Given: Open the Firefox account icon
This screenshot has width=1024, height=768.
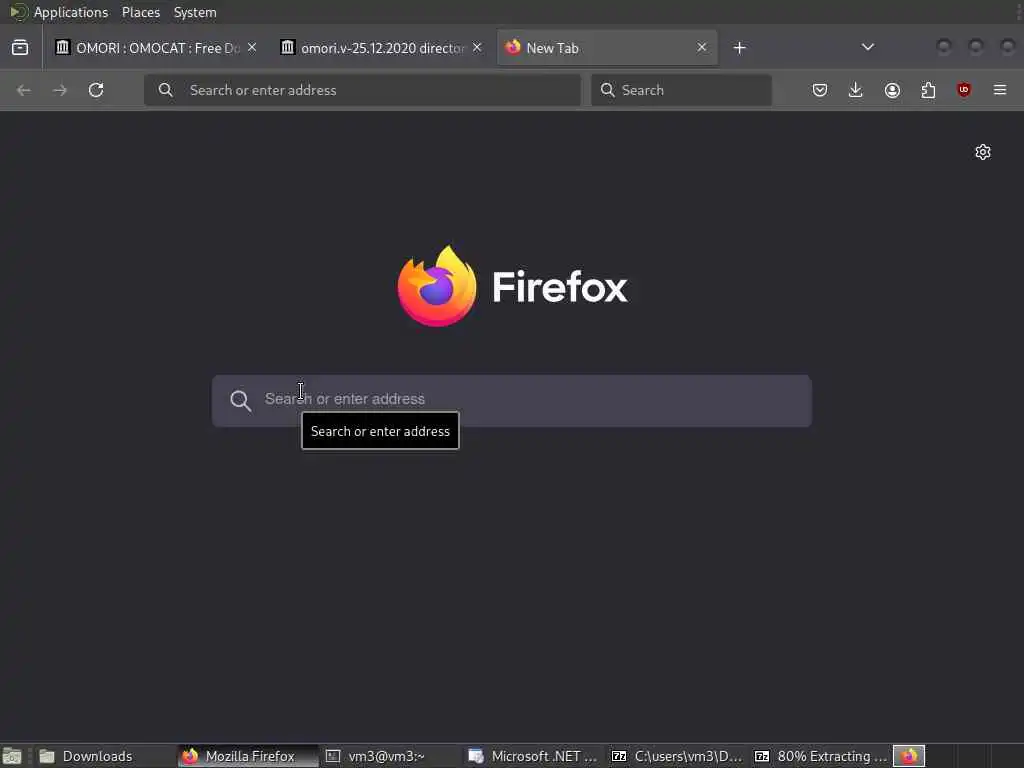Looking at the screenshot, I should (x=892, y=90).
